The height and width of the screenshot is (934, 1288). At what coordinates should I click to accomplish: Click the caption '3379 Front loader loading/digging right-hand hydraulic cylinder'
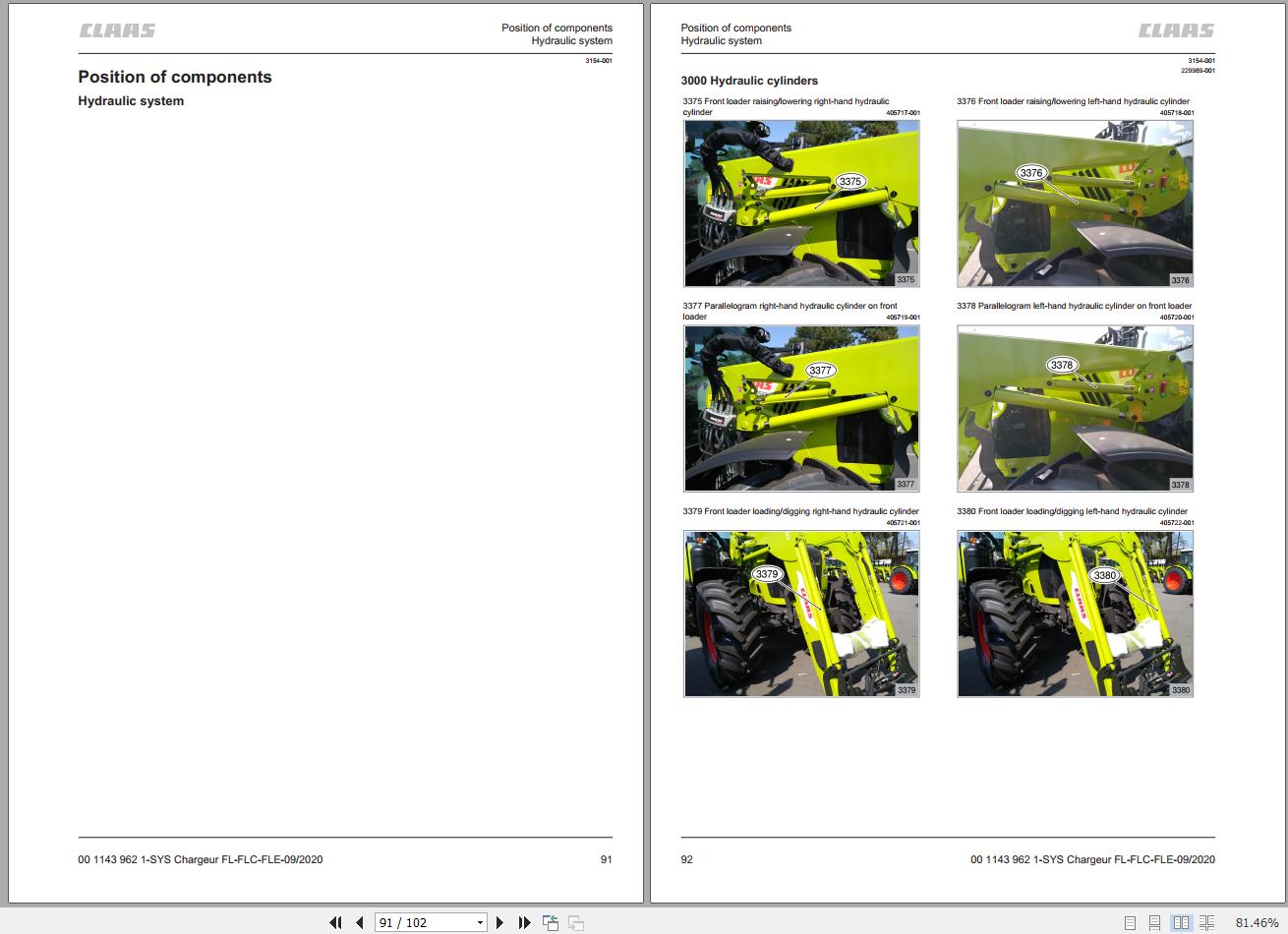(x=800, y=511)
